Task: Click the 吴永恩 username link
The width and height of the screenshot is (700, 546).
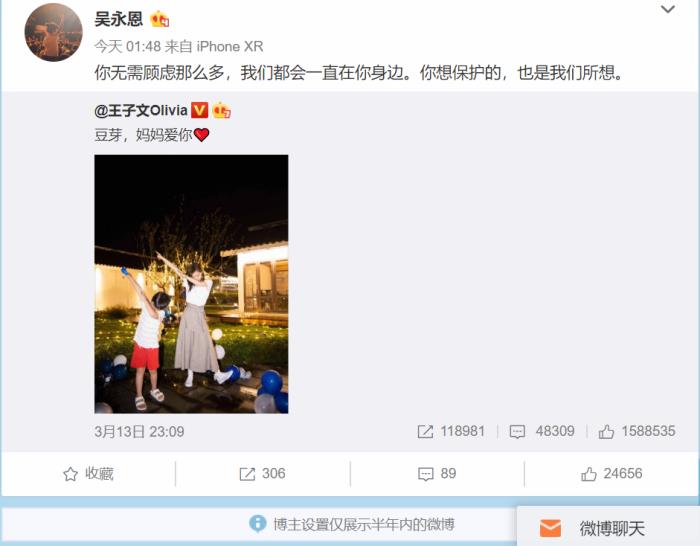Action: [x=119, y=19]
